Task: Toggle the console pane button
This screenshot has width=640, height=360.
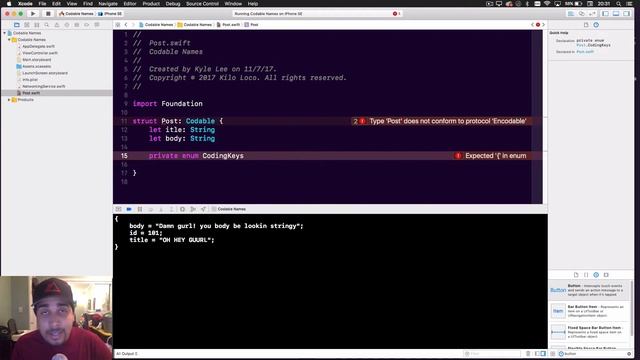Action: [x=543, y=353]
